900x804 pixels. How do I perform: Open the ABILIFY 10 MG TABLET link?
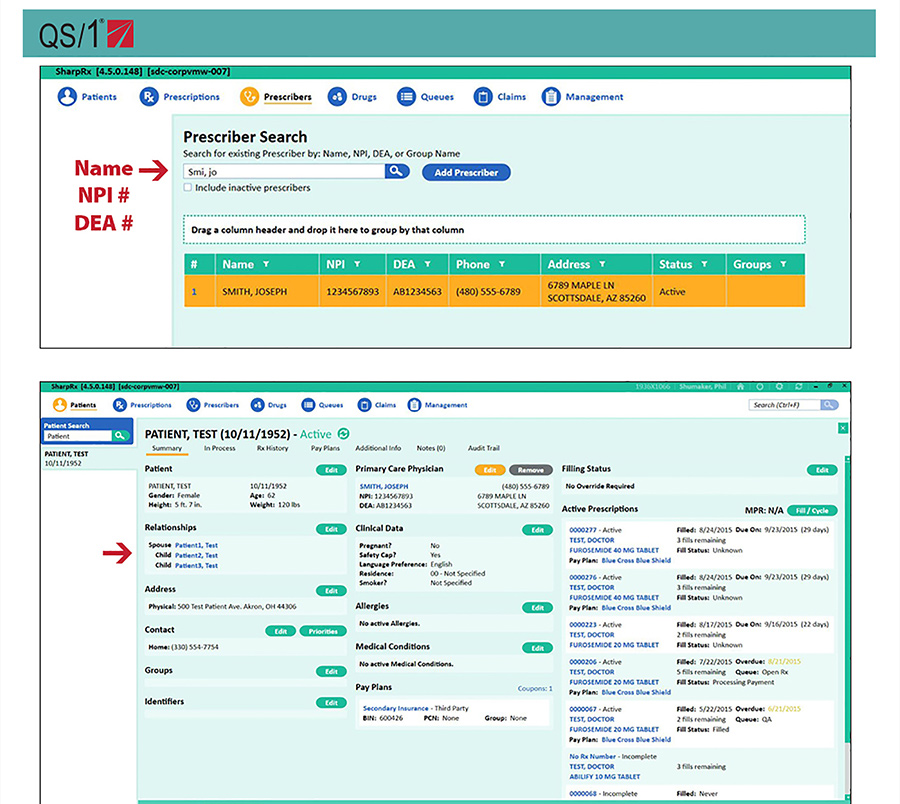(x=604, y=776)
